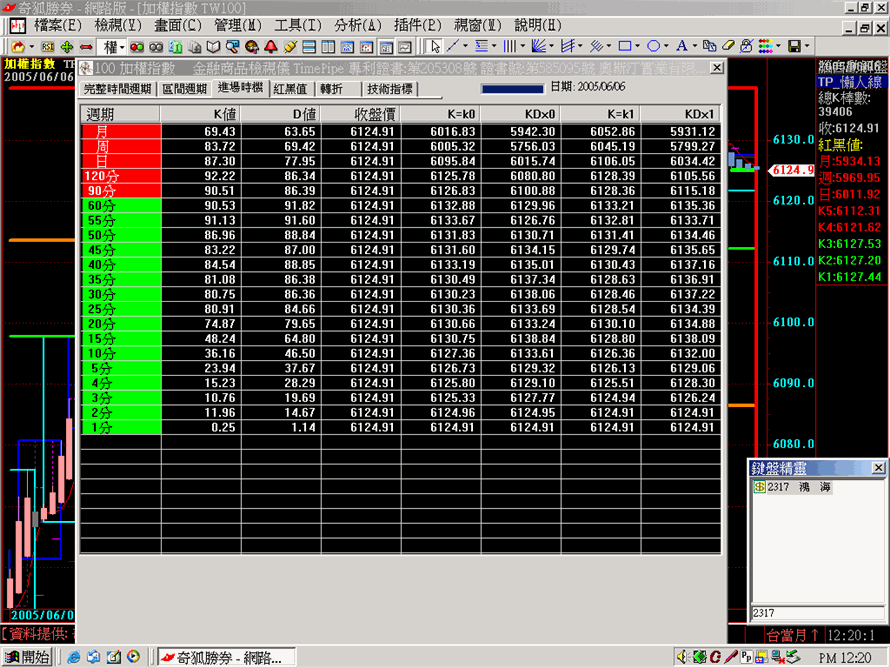Select the 60分 period row label

(x=120, y=206)
